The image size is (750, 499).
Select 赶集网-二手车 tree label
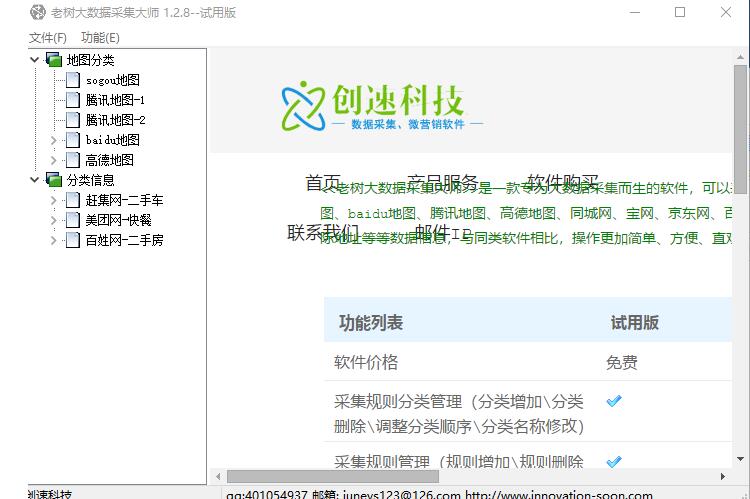coord(124,200)
